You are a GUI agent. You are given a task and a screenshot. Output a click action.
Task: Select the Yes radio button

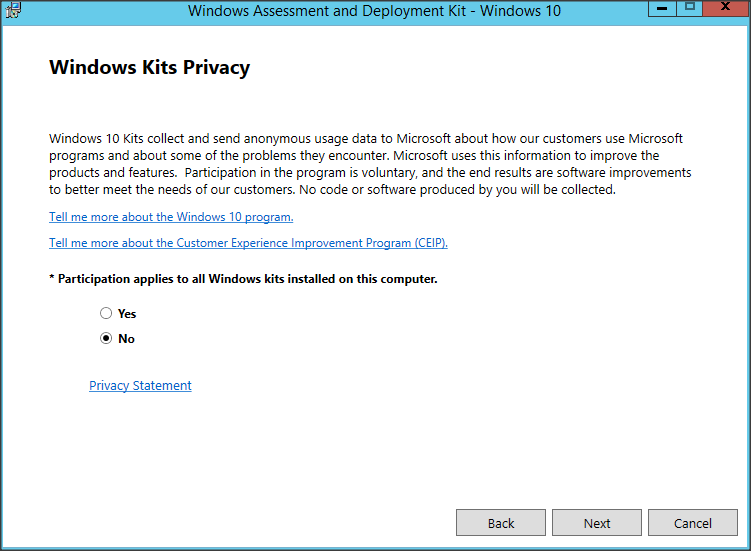106,314
